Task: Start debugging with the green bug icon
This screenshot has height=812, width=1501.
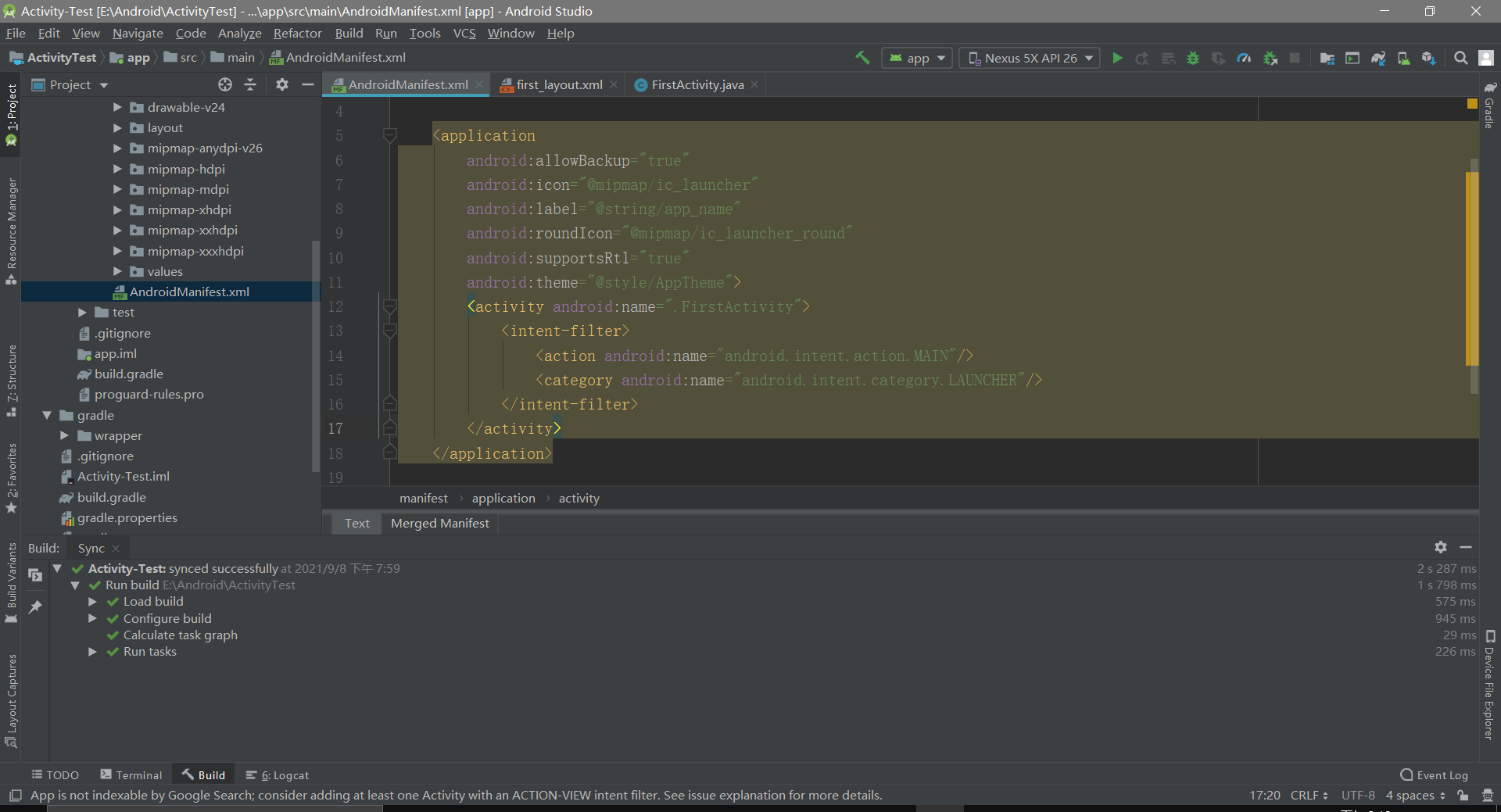Action: [1193, 58]
